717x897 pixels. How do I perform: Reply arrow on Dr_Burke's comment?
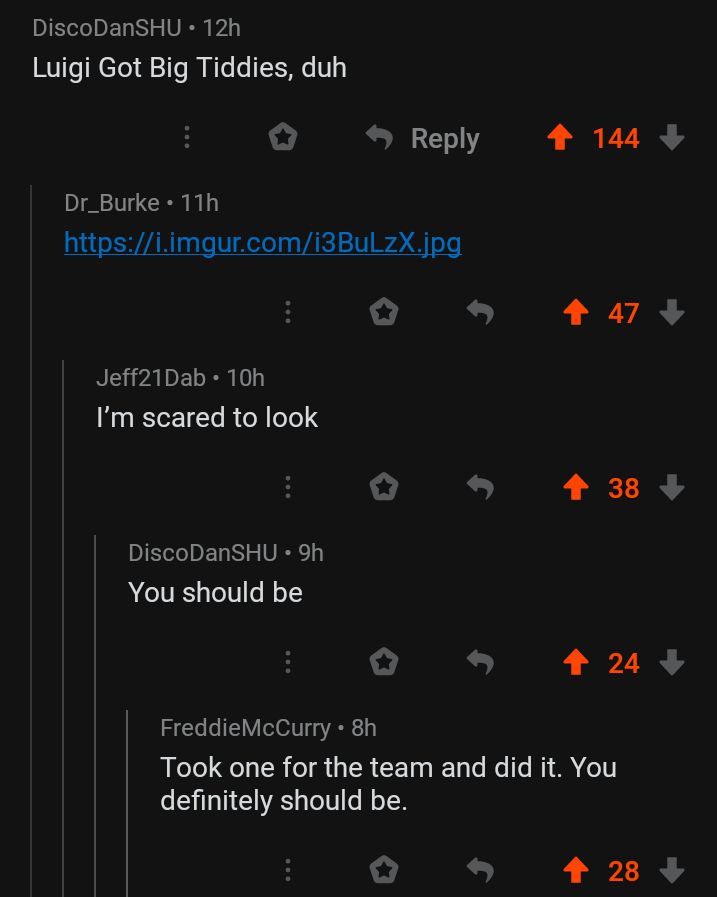click(x=480, y=312)
